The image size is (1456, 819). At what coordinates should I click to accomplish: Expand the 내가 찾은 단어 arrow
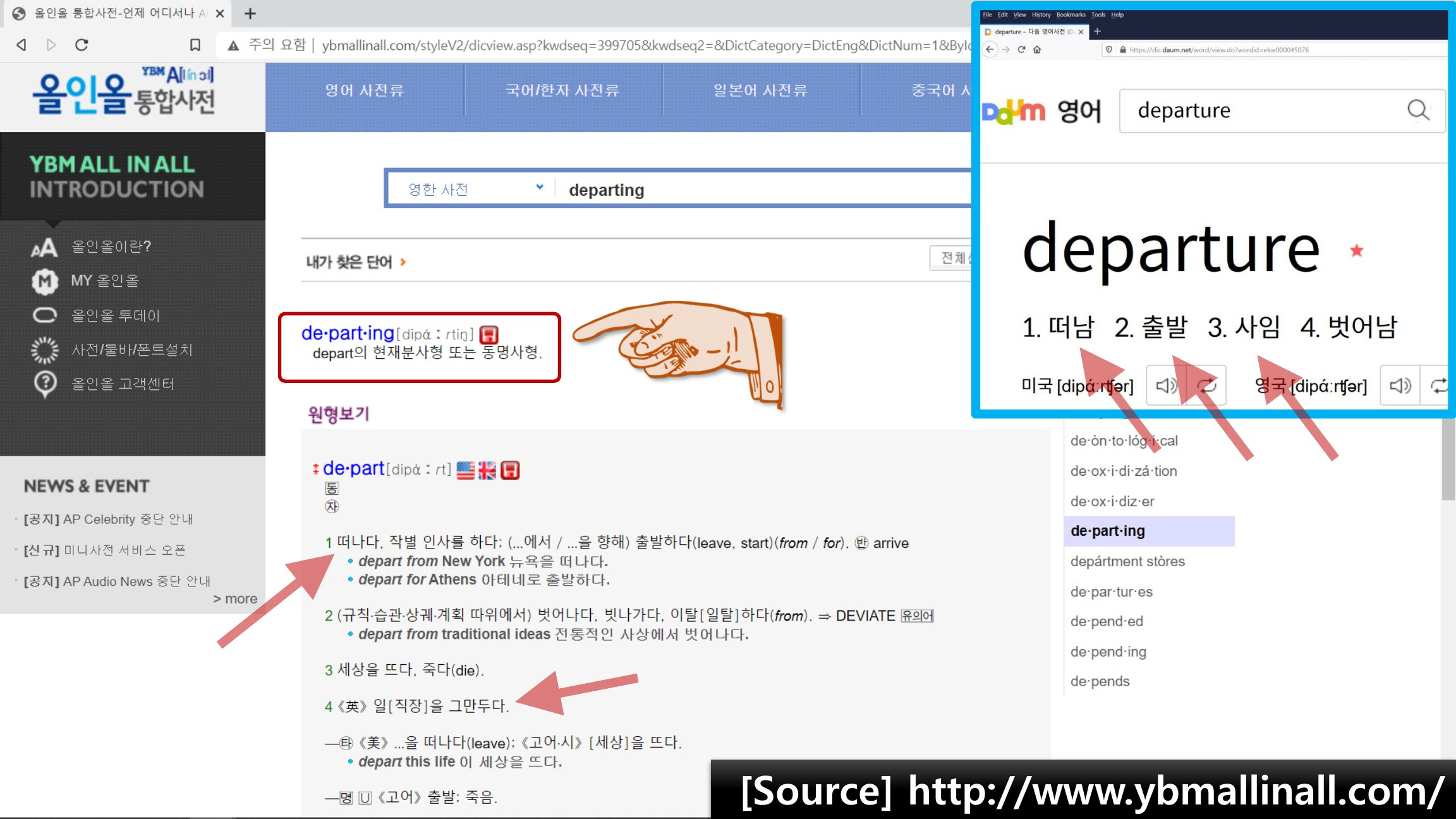click(403, 262)
